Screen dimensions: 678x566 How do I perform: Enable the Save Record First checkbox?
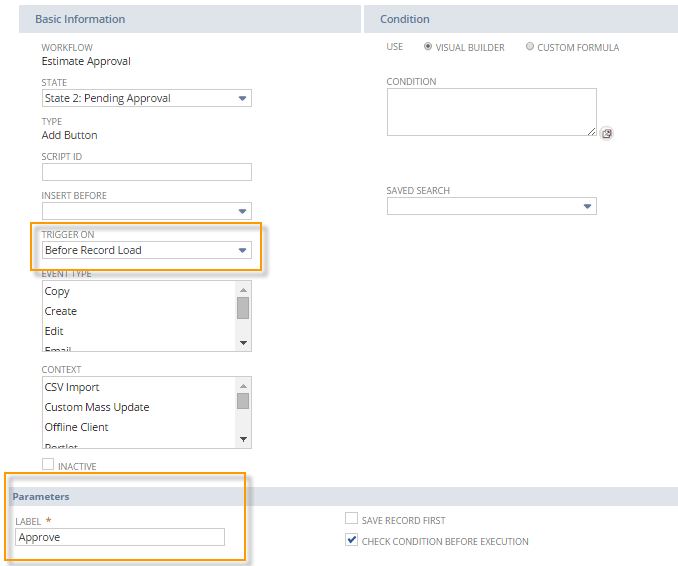tap(352, 518)
